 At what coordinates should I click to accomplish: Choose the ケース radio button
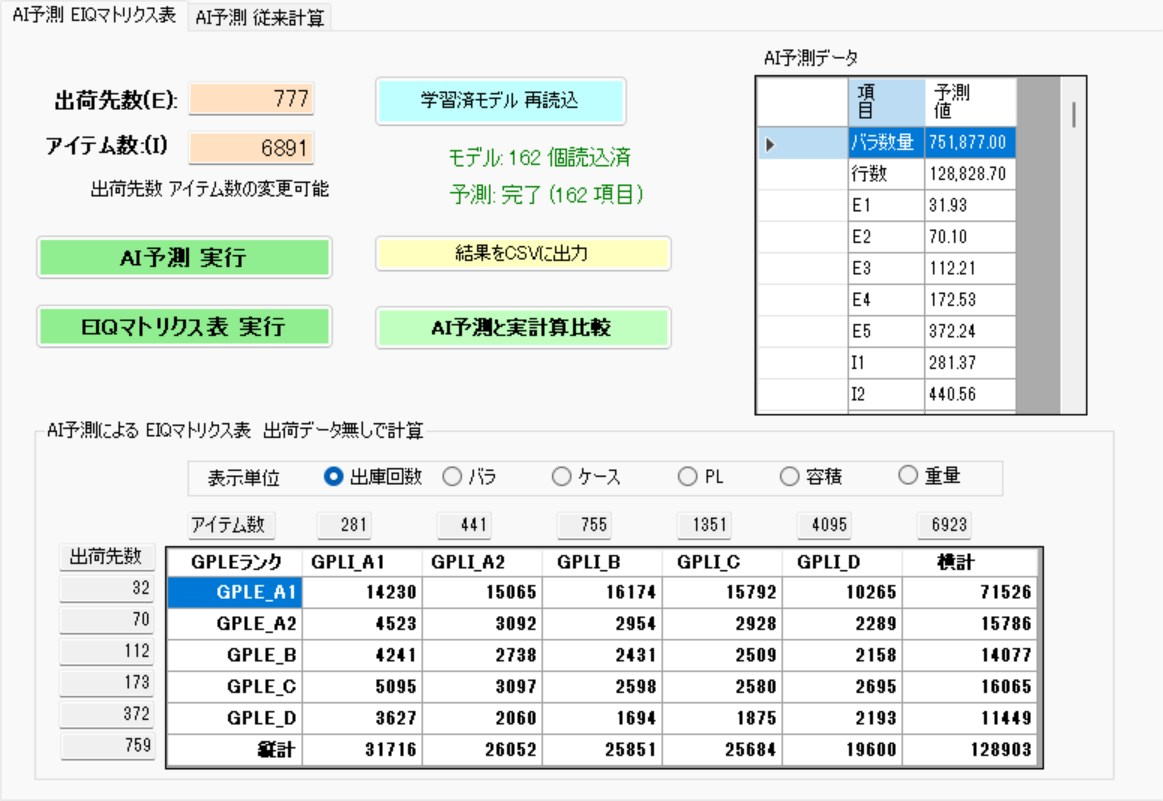[586, 477]
